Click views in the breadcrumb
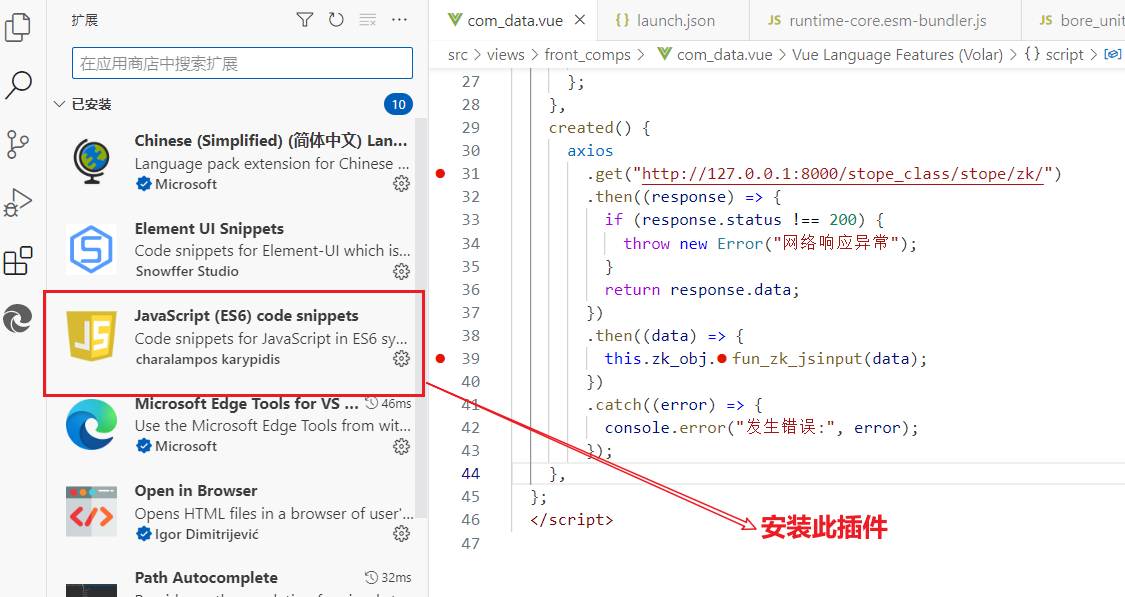Viewport: 1125px width, 597px height. (506, 55)
